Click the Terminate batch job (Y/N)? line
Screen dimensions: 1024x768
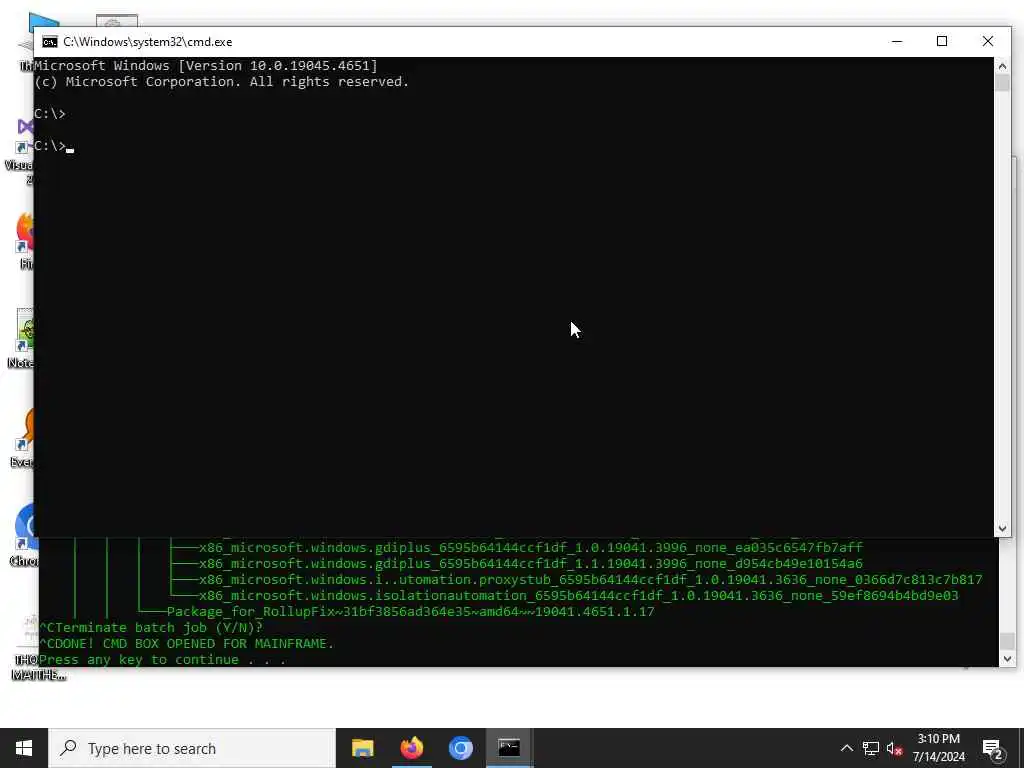tap(151, 628)
